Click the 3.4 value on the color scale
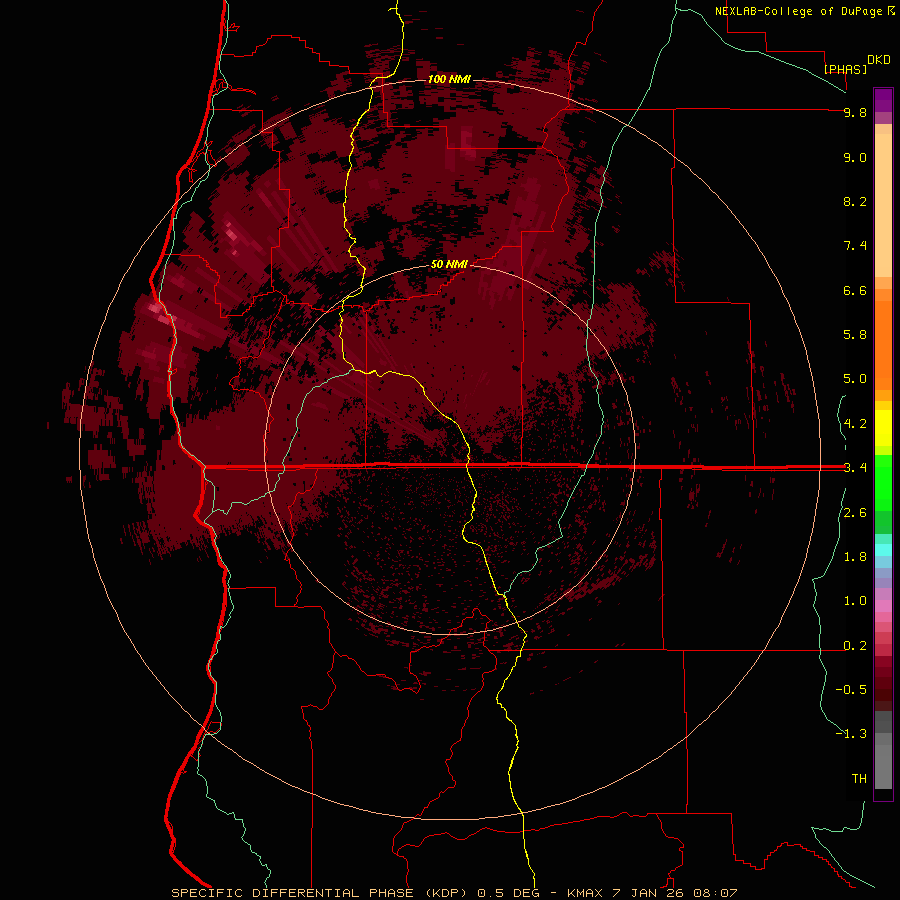900x900 pixels. 855,467
